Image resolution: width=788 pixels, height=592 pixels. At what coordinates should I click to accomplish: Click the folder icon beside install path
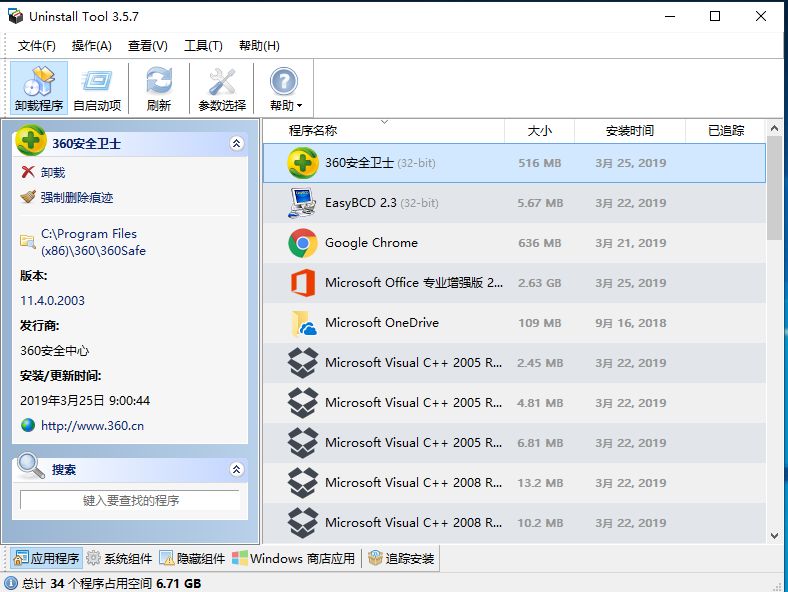(28, 242)
